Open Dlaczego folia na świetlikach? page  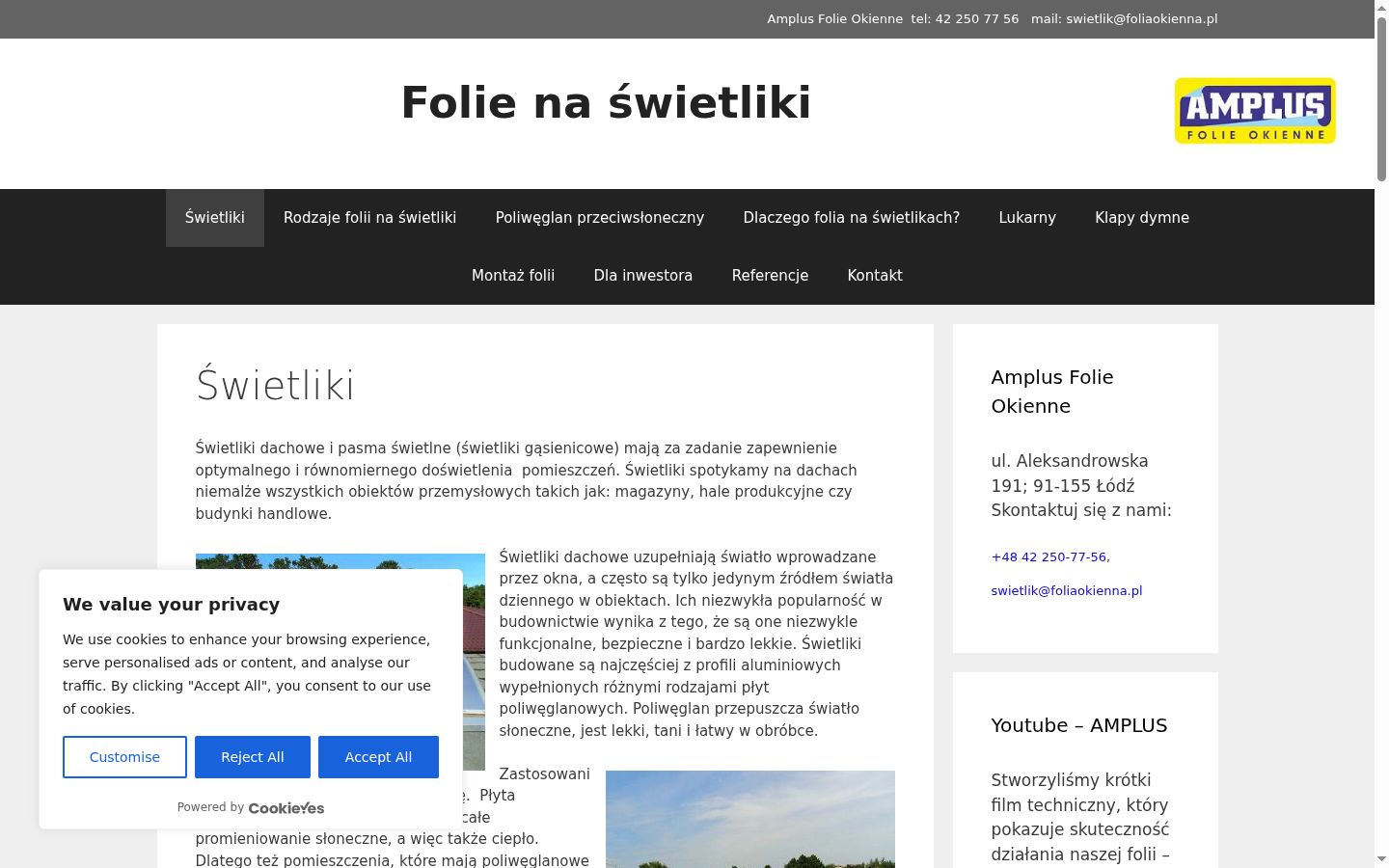click(x=852, y=218)
